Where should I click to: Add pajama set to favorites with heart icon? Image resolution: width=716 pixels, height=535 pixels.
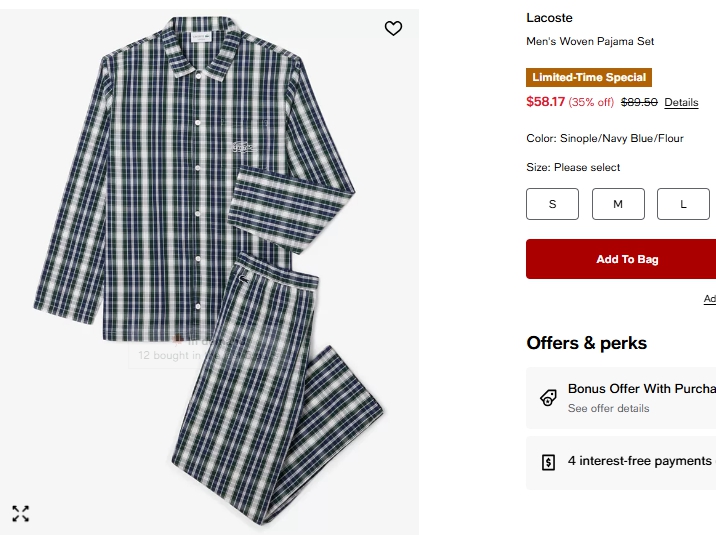click(393, 29)
